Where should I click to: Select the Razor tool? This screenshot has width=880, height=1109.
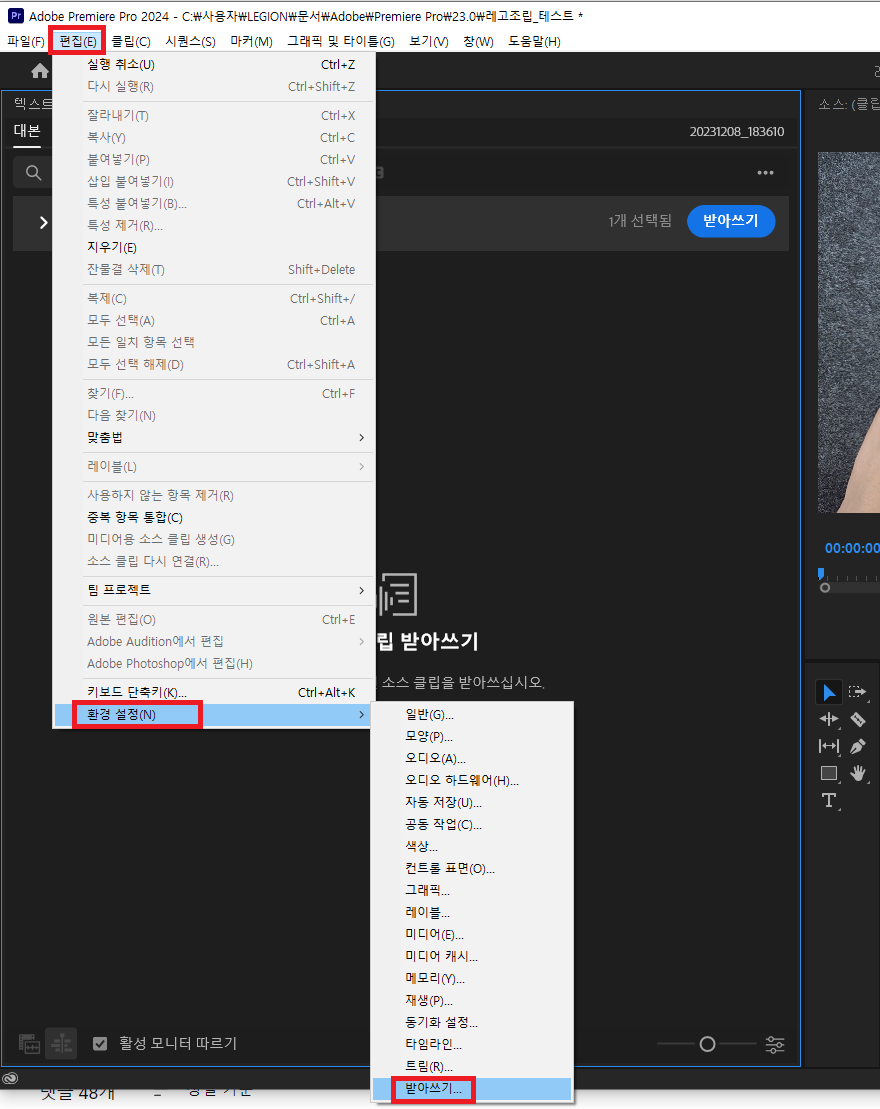coord(857,719)
